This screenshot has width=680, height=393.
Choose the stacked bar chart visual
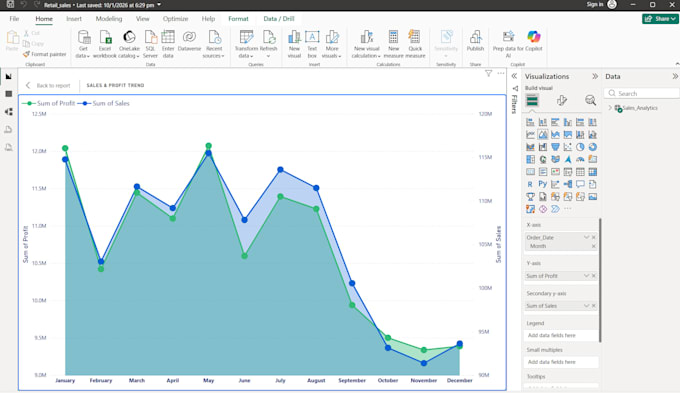click(x=530, y=122)
